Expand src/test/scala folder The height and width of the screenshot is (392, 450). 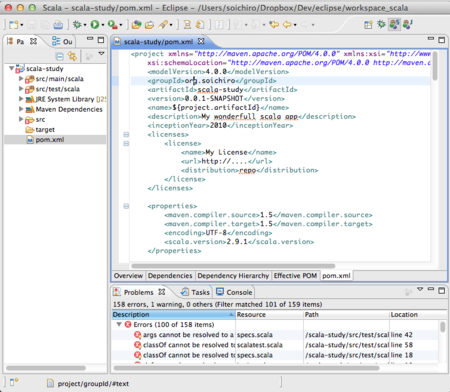(x=21, y=89)
